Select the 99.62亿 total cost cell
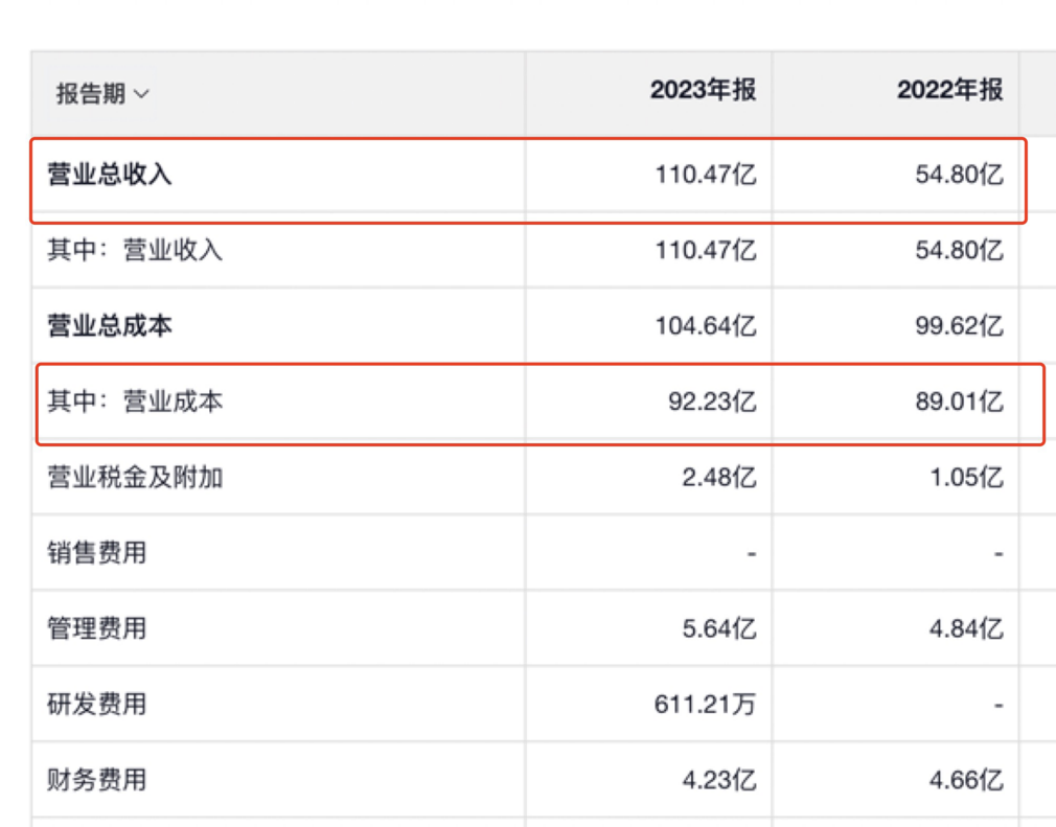This screenshot has height=827, width=1056. tap(958, 326)
